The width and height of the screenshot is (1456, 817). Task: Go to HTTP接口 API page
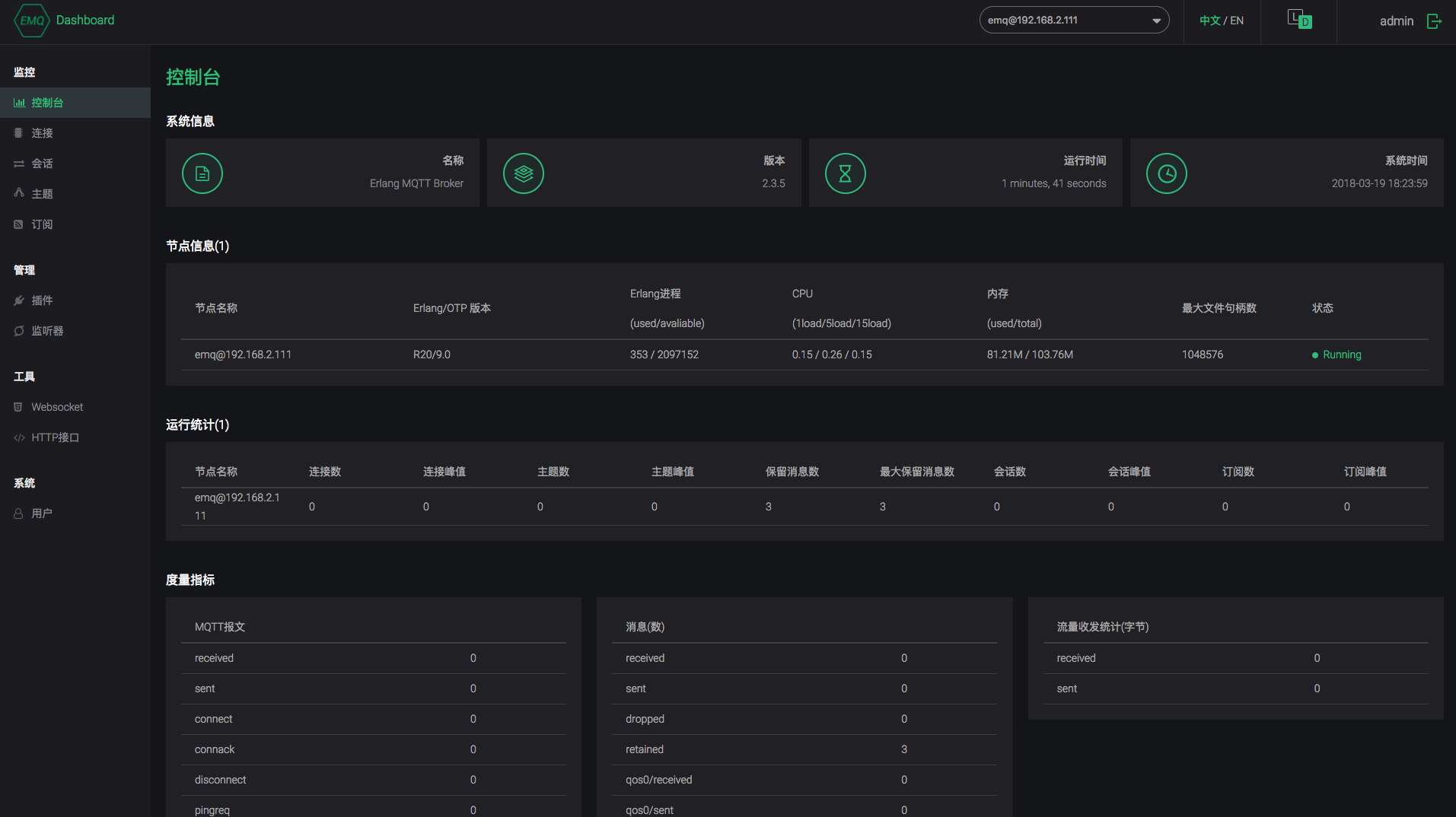tap(75, 437)
